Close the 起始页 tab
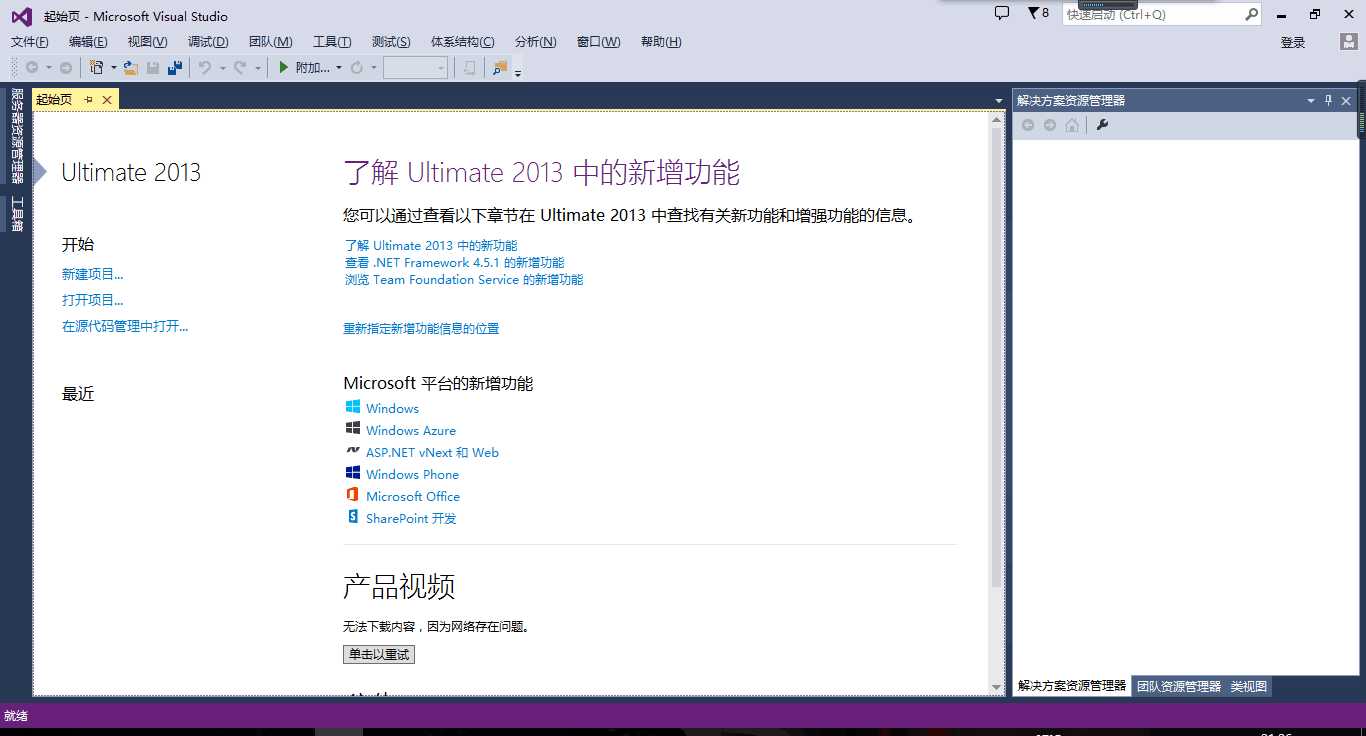 click(107, 99)
